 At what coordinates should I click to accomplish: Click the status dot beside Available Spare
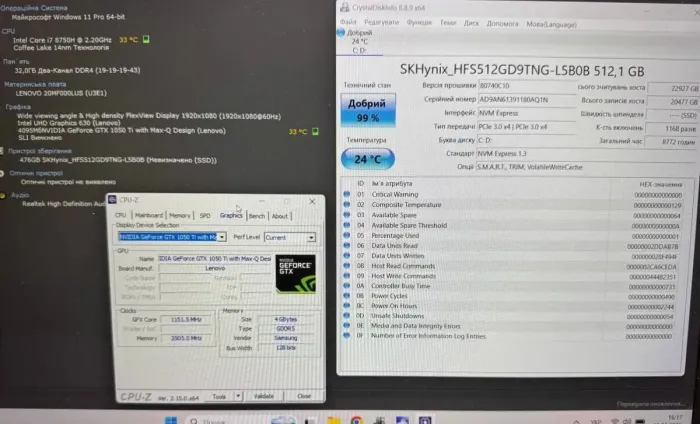[346, 215]
